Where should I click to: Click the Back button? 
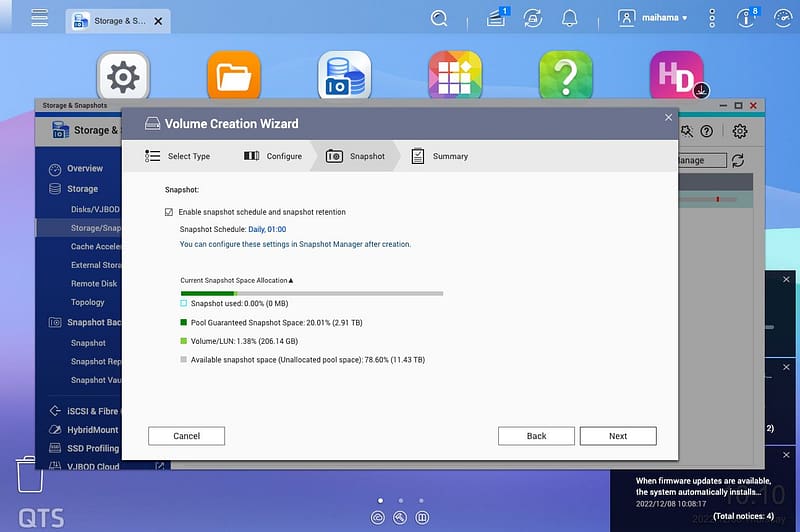(536, 436)
